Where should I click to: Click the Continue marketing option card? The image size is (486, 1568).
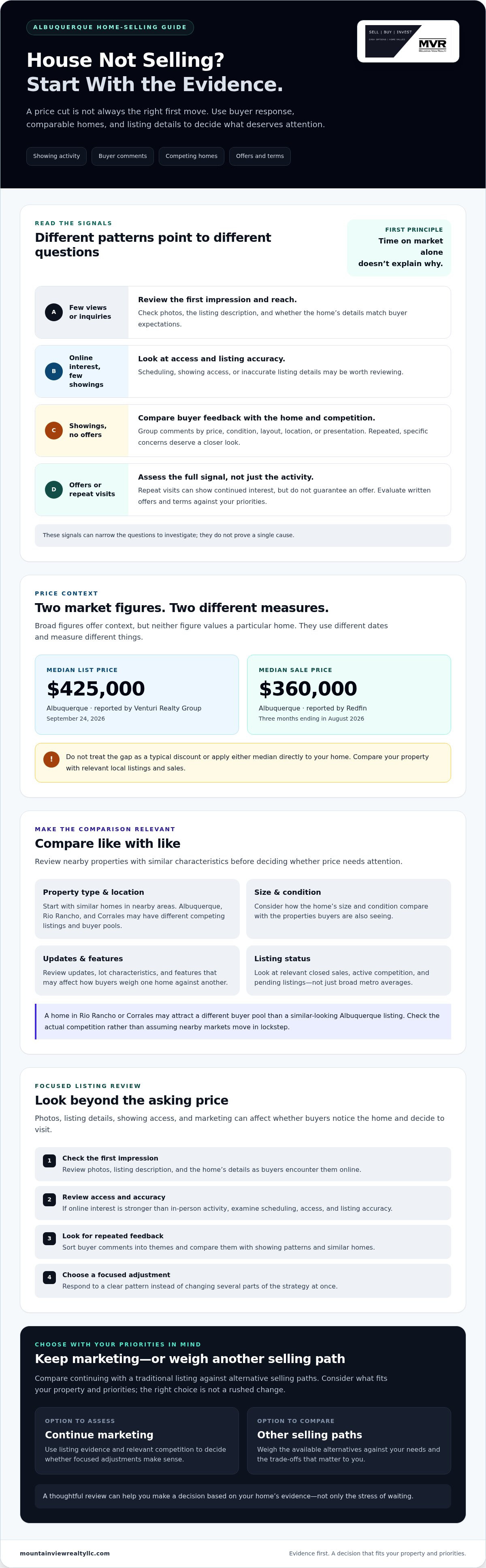pyautogui.click(x=137, y=1441)
